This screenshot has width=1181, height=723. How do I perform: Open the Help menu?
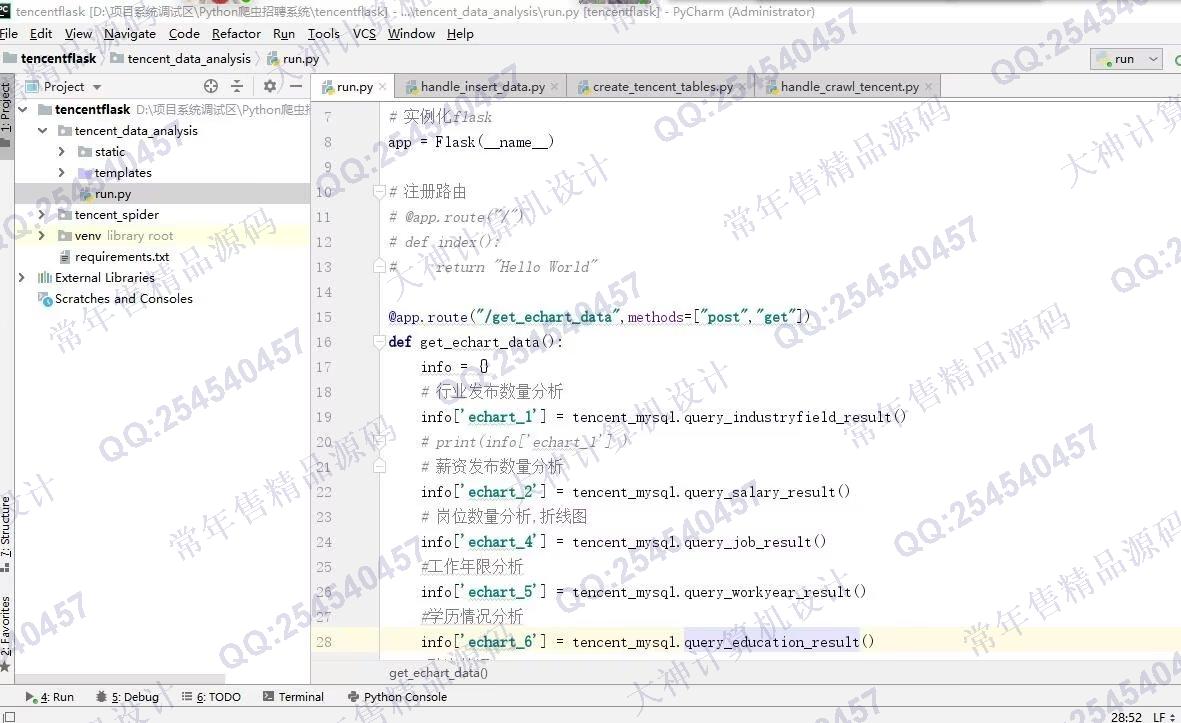click(x=460, y=34)
